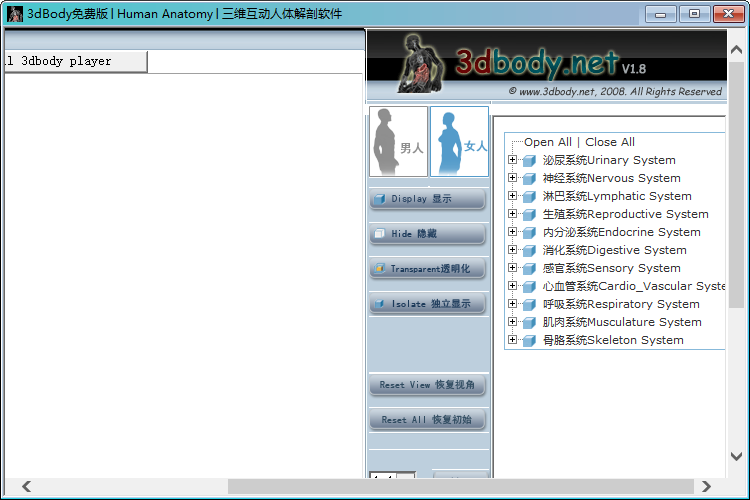Click the cube icon beside Skeleton System

click(x=529, y=341)
